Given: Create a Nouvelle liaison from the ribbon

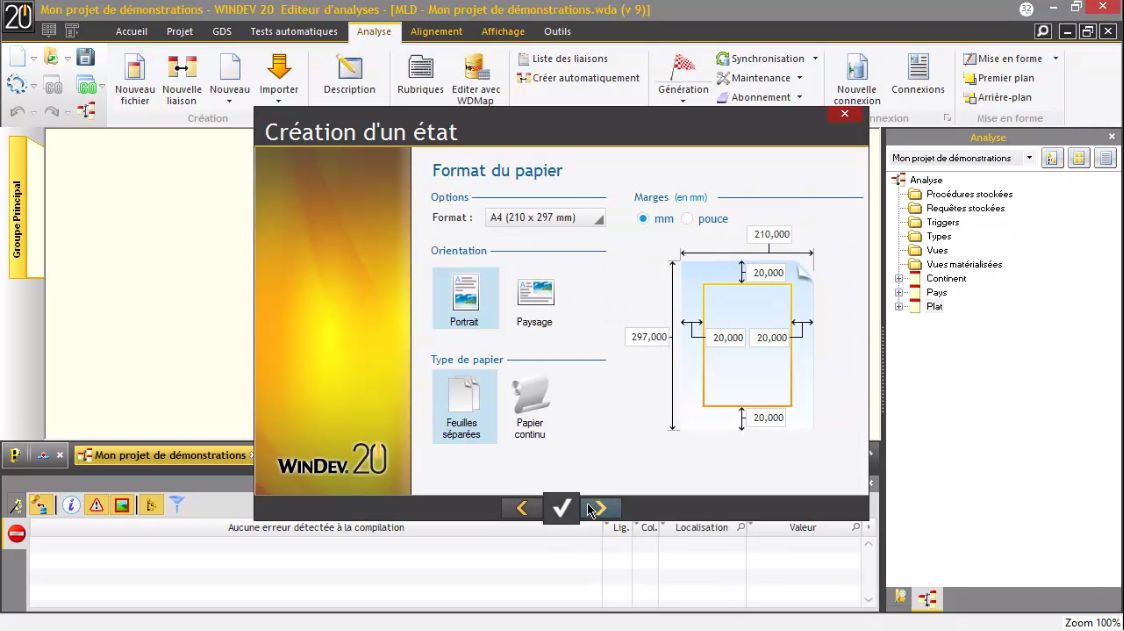Looking at the screenshot, I should point(181,79).
